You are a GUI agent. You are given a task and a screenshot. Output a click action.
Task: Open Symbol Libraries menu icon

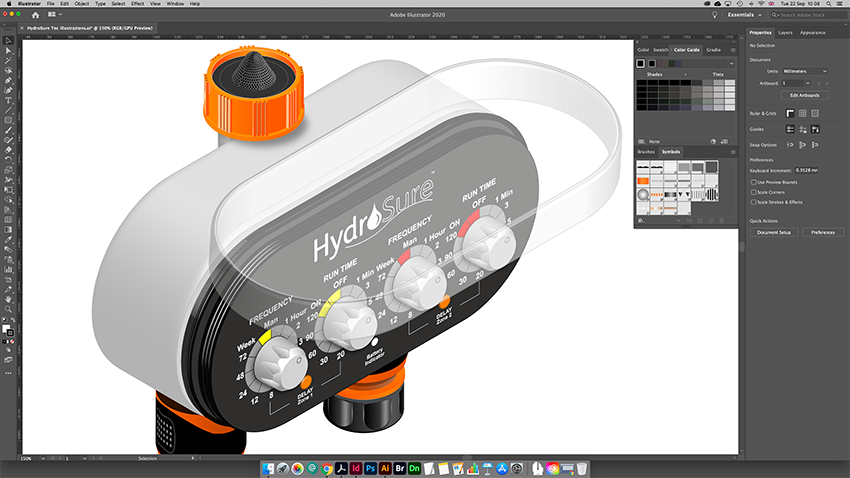[642, 221]
